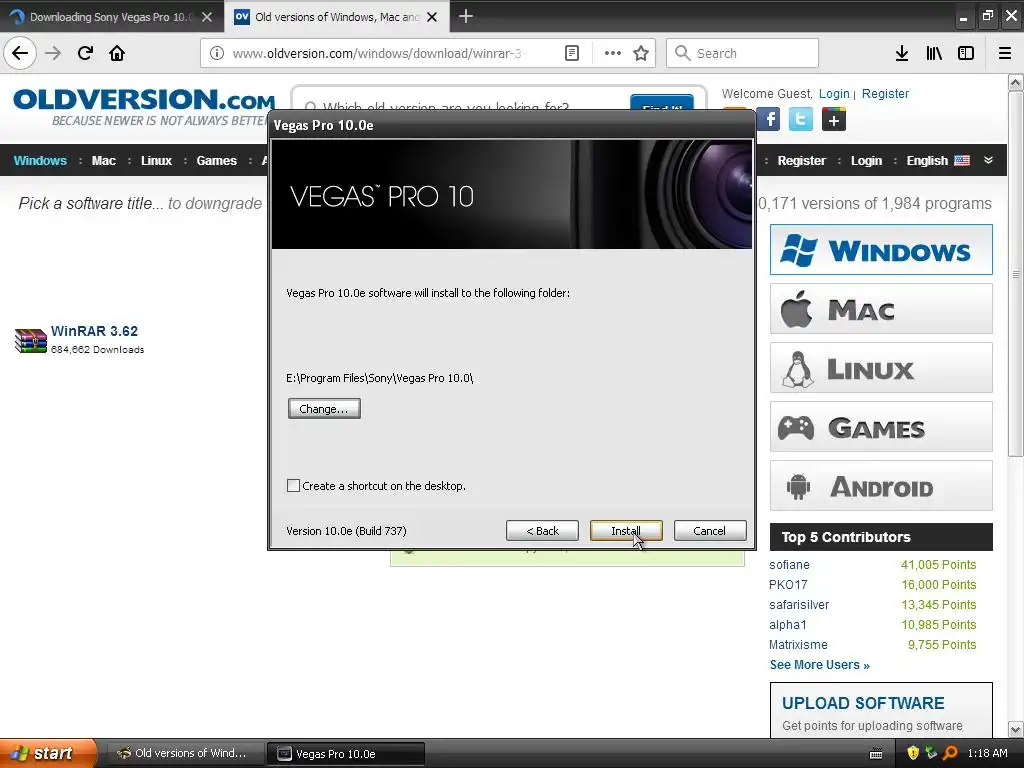The image size is (1024, 768).
Task: Click Login in the dark nav bar
Action: point(866,161)
